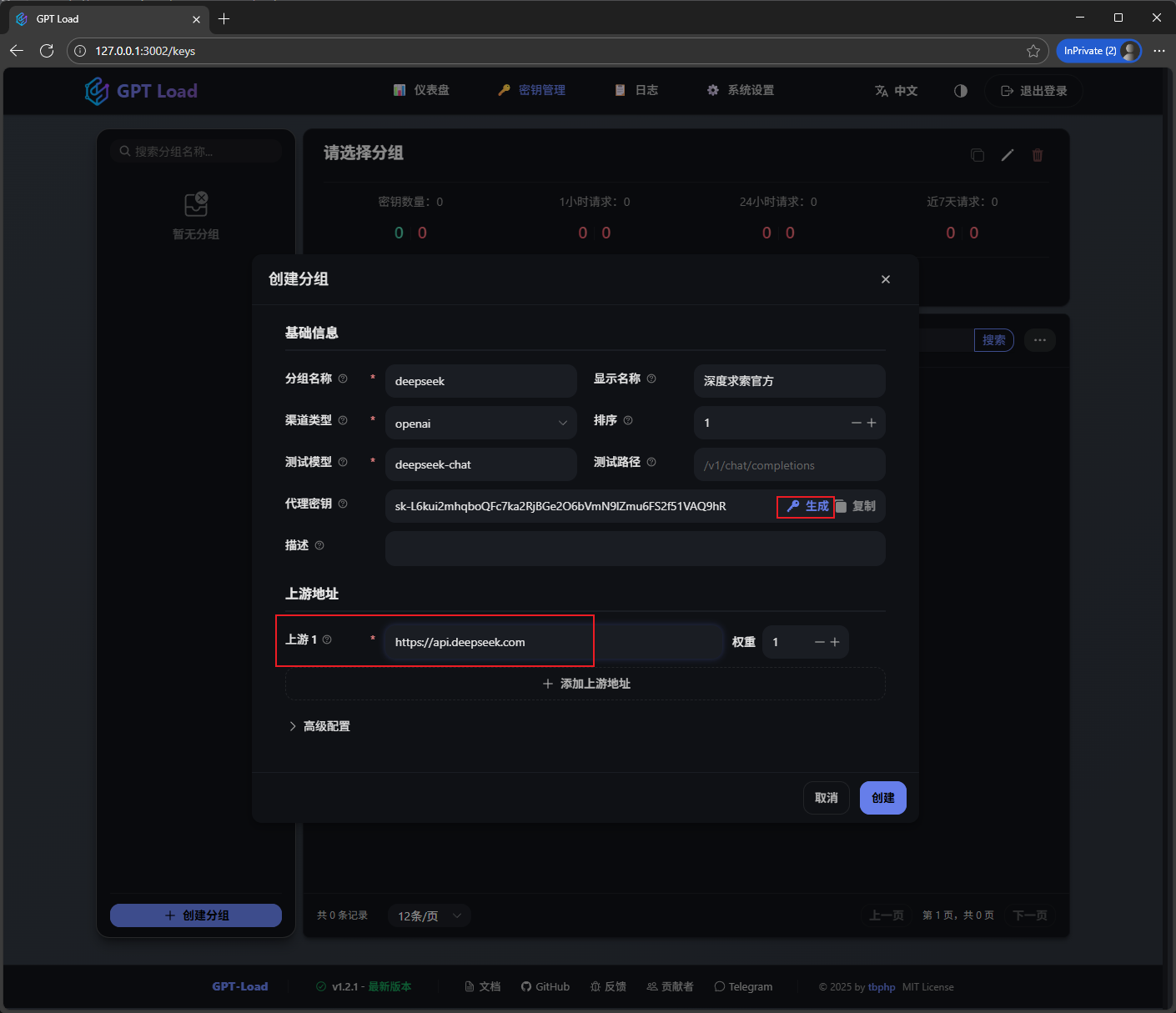The height and width of the screenshot is (1013, 1176).
Task: Click the 取消 button
Action: 826,798
